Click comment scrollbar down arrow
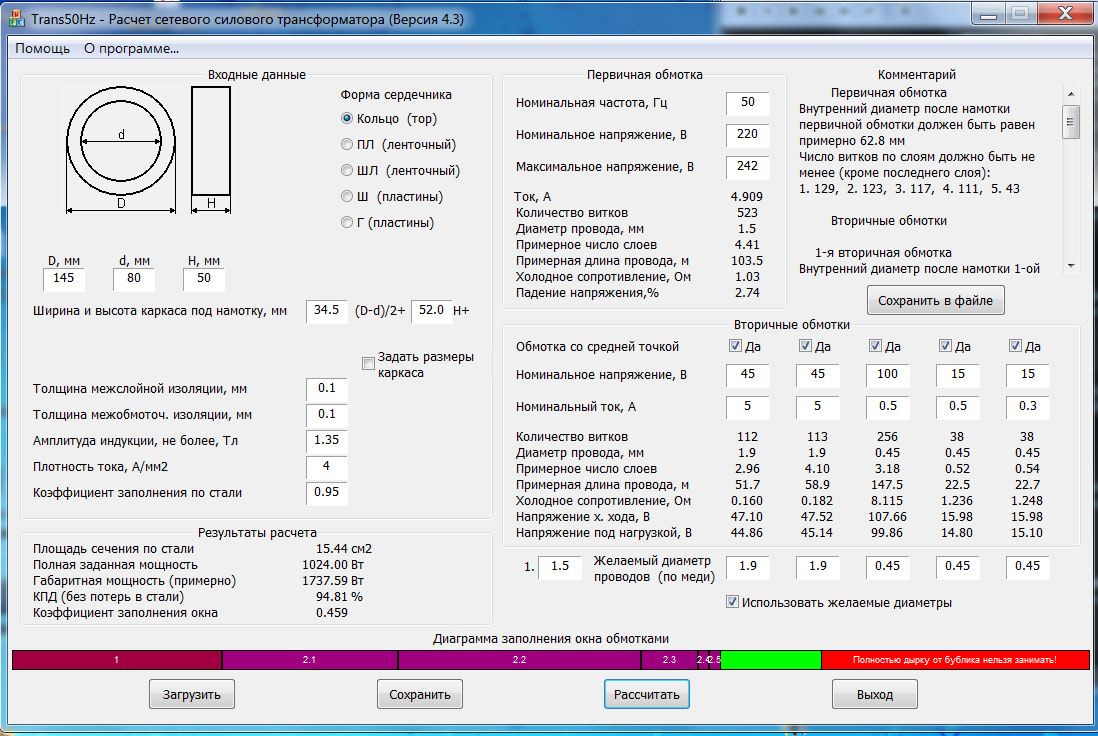Viewport: 1098px width, 736px height. tap(1071, 266)
